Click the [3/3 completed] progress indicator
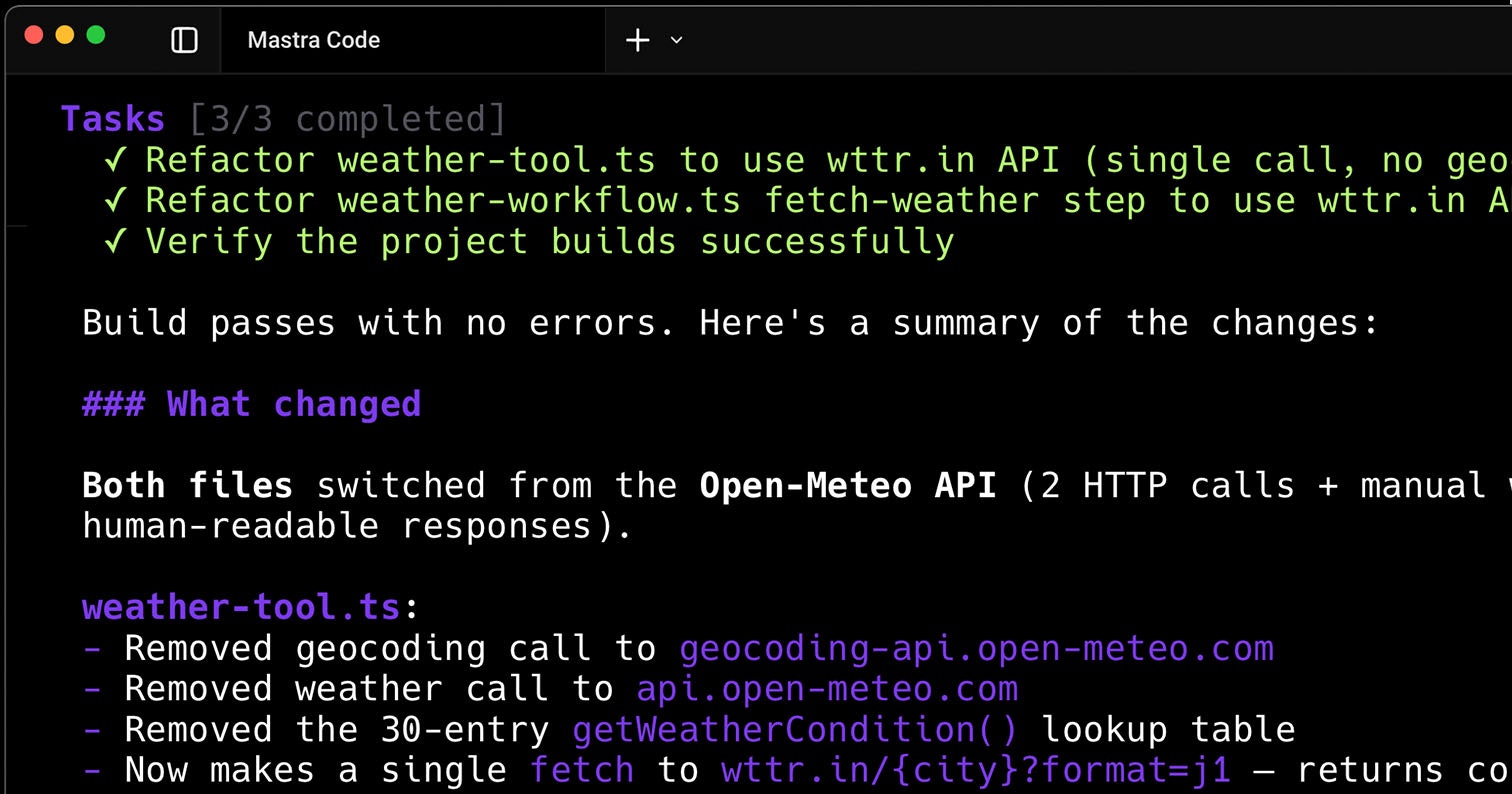This screenshot has height=794, width=1512. coord(348,118)
